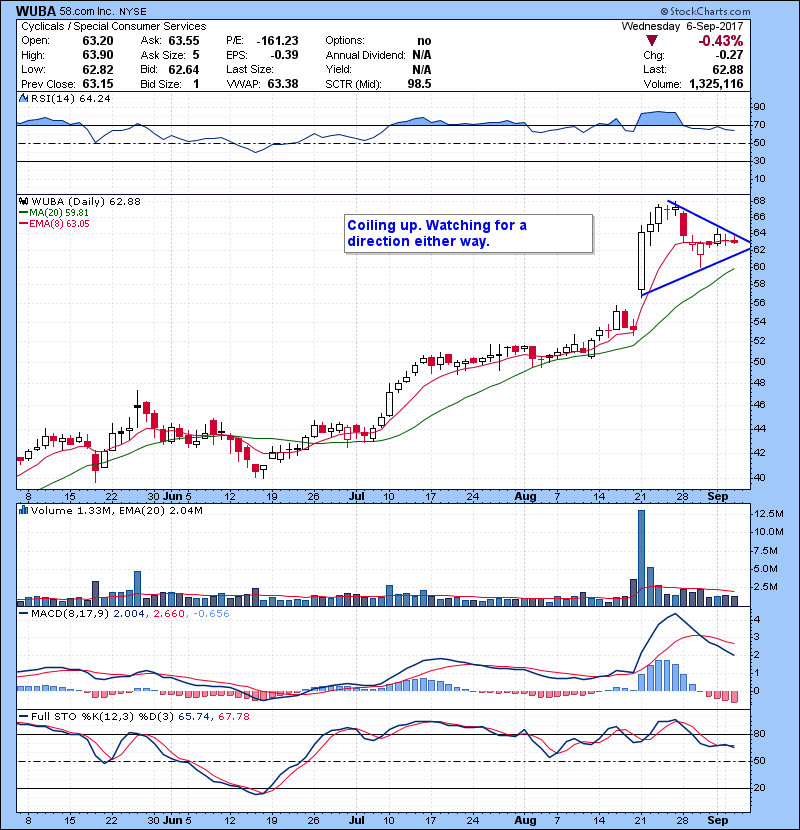Click the candlestick icon beside WUBA (Daily)

(23, 201)
